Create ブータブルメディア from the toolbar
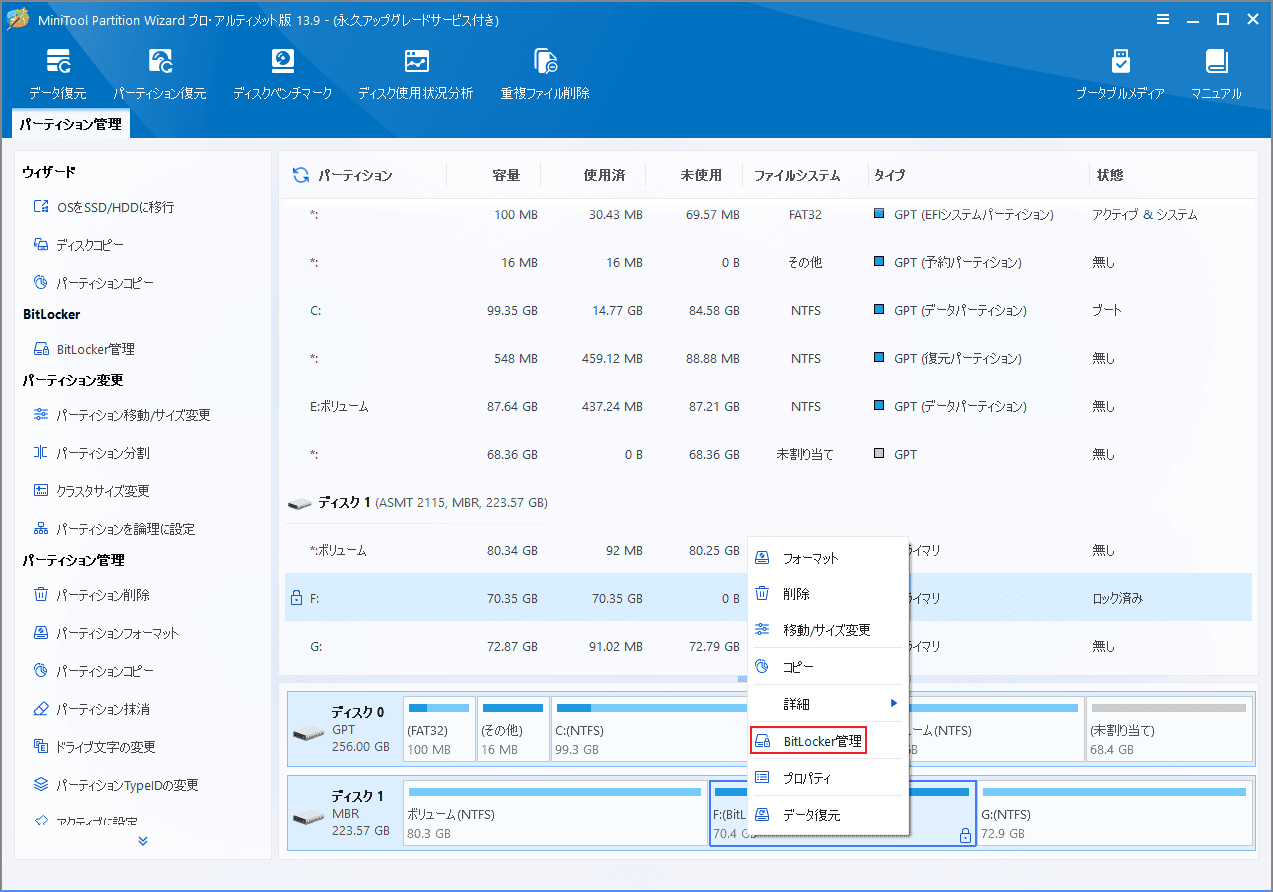 pos(1120,73)
